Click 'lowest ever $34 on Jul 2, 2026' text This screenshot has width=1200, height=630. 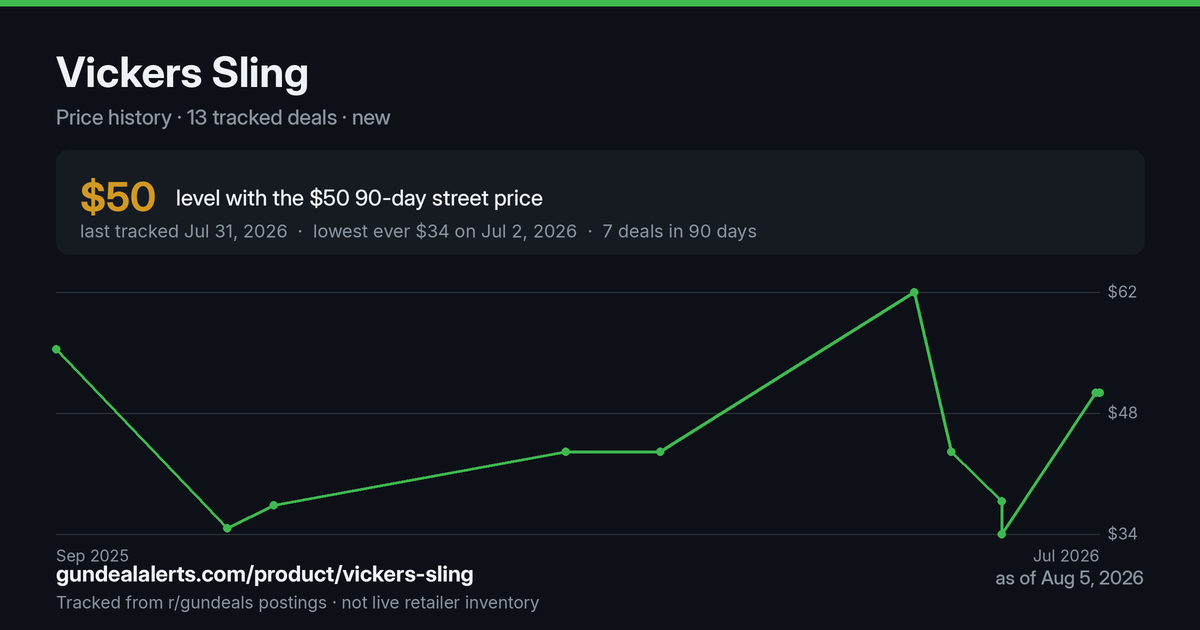pos(445,231)
